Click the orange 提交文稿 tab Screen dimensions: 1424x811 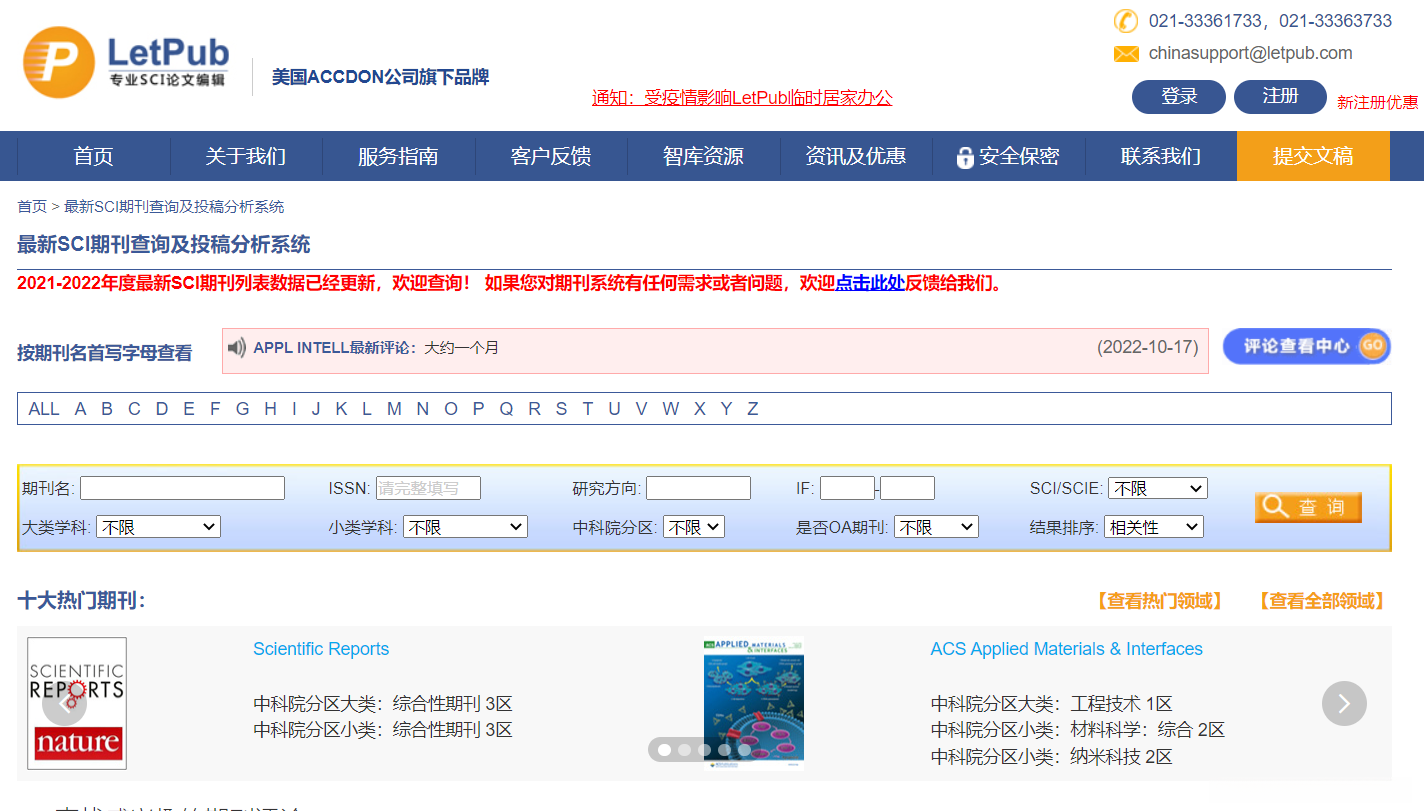tap(1313, 156)
